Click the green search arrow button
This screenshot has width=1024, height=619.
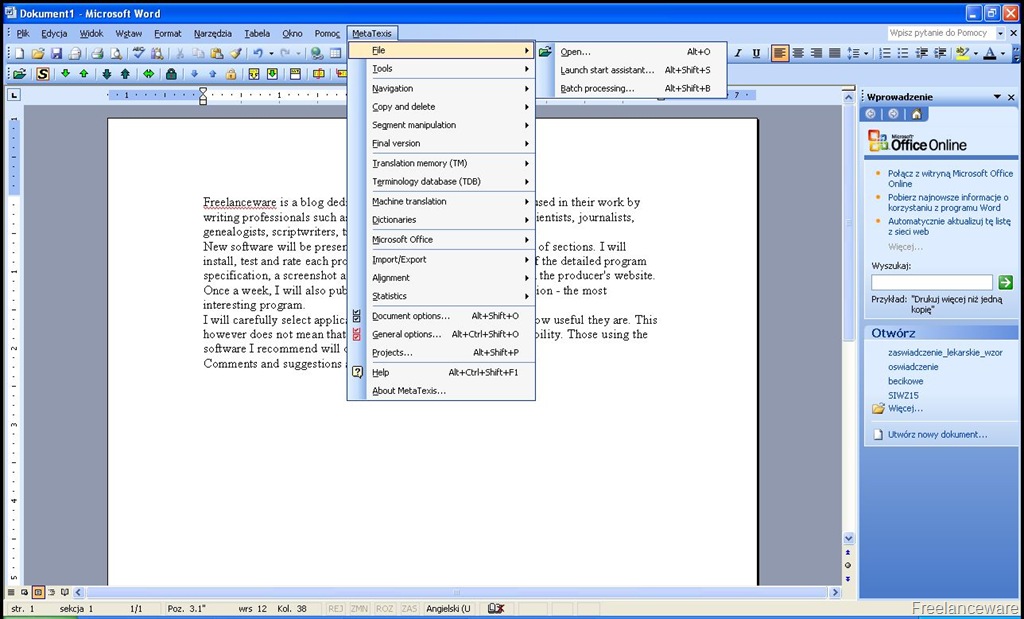coord(1006,282)
